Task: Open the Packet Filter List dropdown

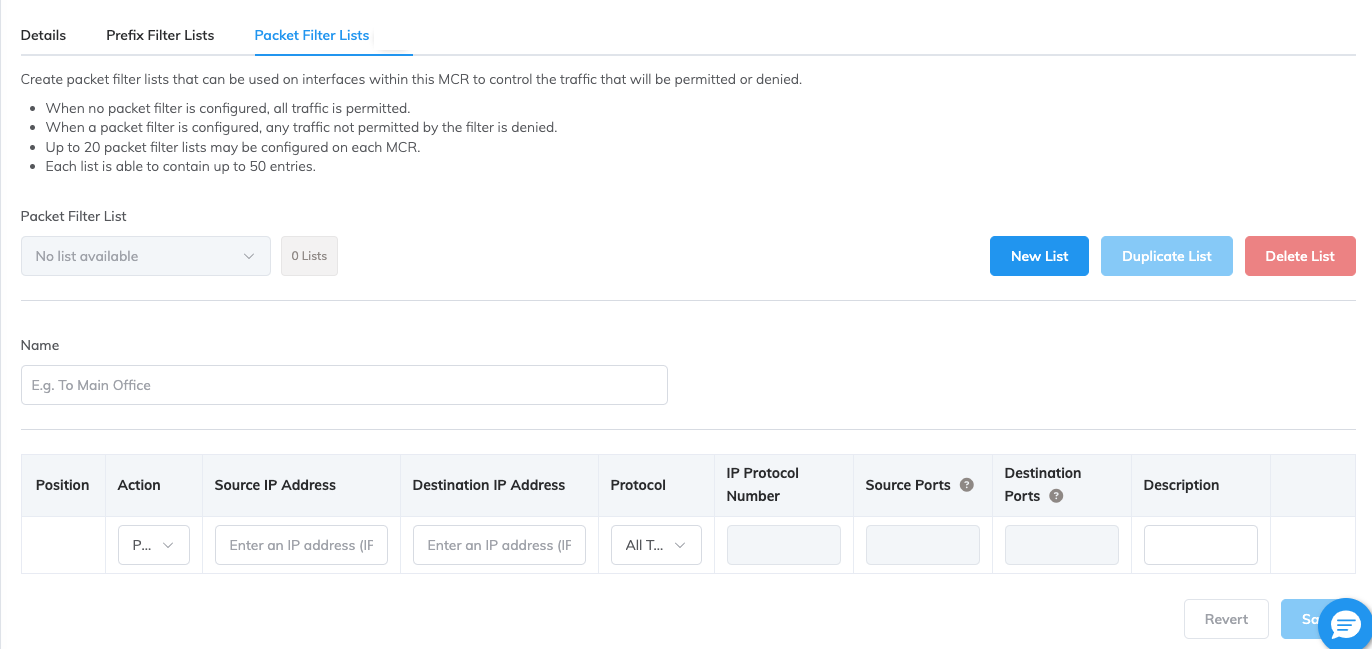Action: [145, 256]
